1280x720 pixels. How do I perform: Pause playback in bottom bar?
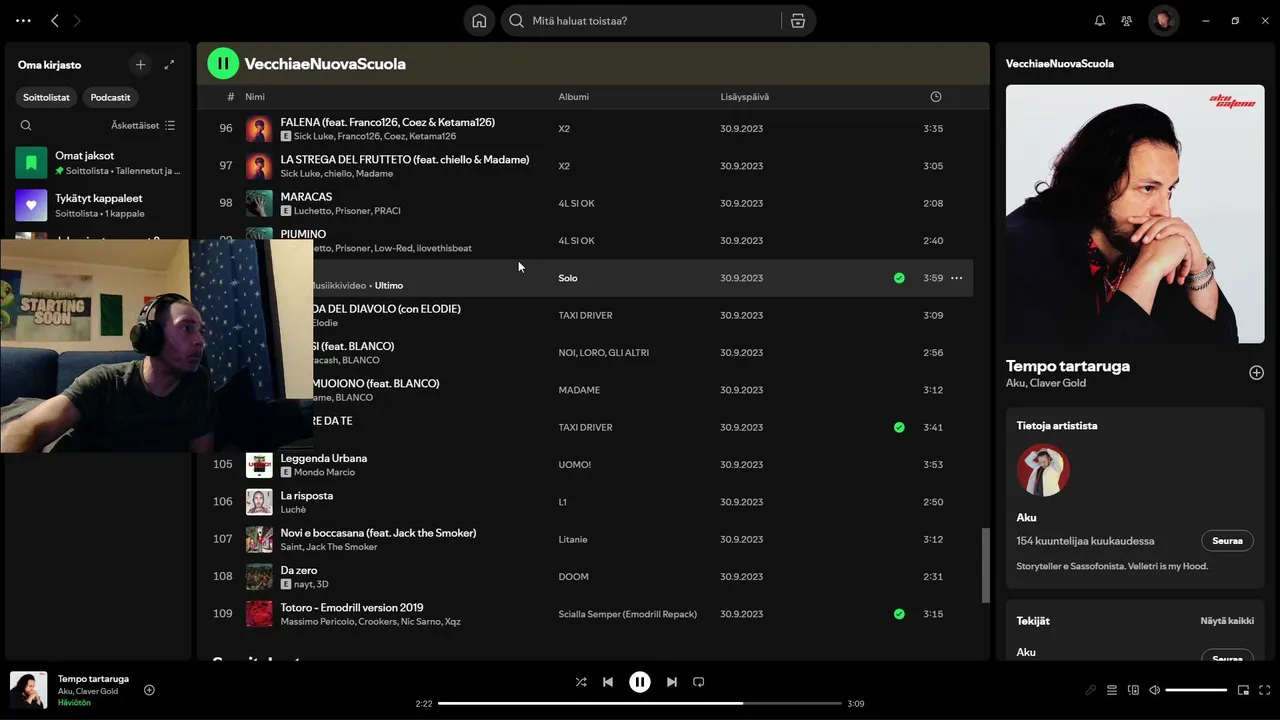tap(640, 682)
